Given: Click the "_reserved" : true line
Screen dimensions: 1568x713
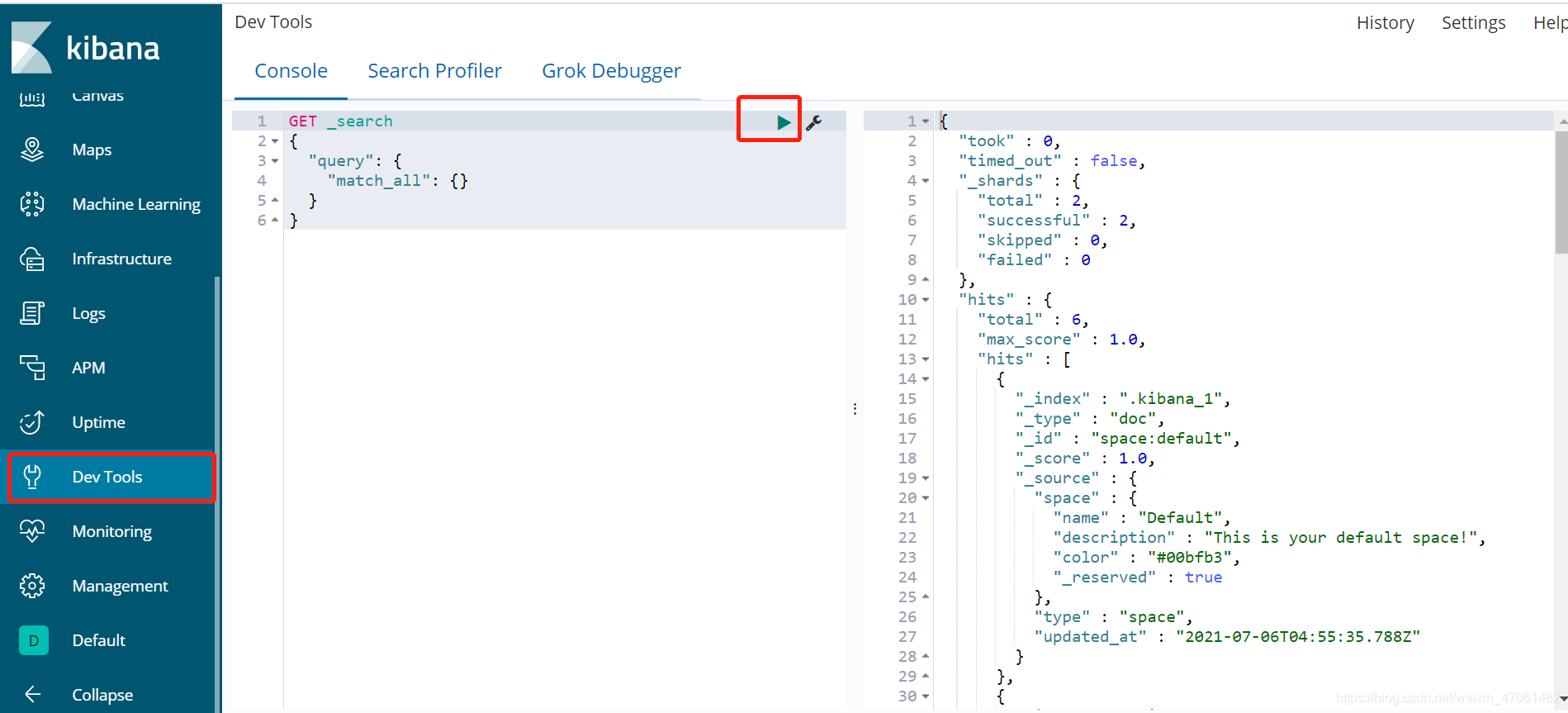Looking at the screenshot, I should pyautogui.click(x=1138, y=578).
